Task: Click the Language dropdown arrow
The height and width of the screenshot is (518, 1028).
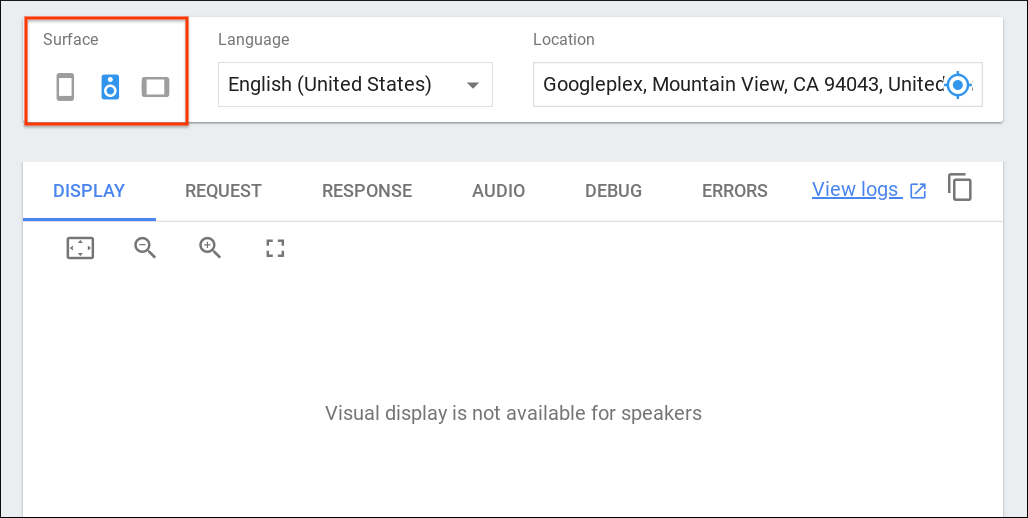Action: [x=473, y=85]
